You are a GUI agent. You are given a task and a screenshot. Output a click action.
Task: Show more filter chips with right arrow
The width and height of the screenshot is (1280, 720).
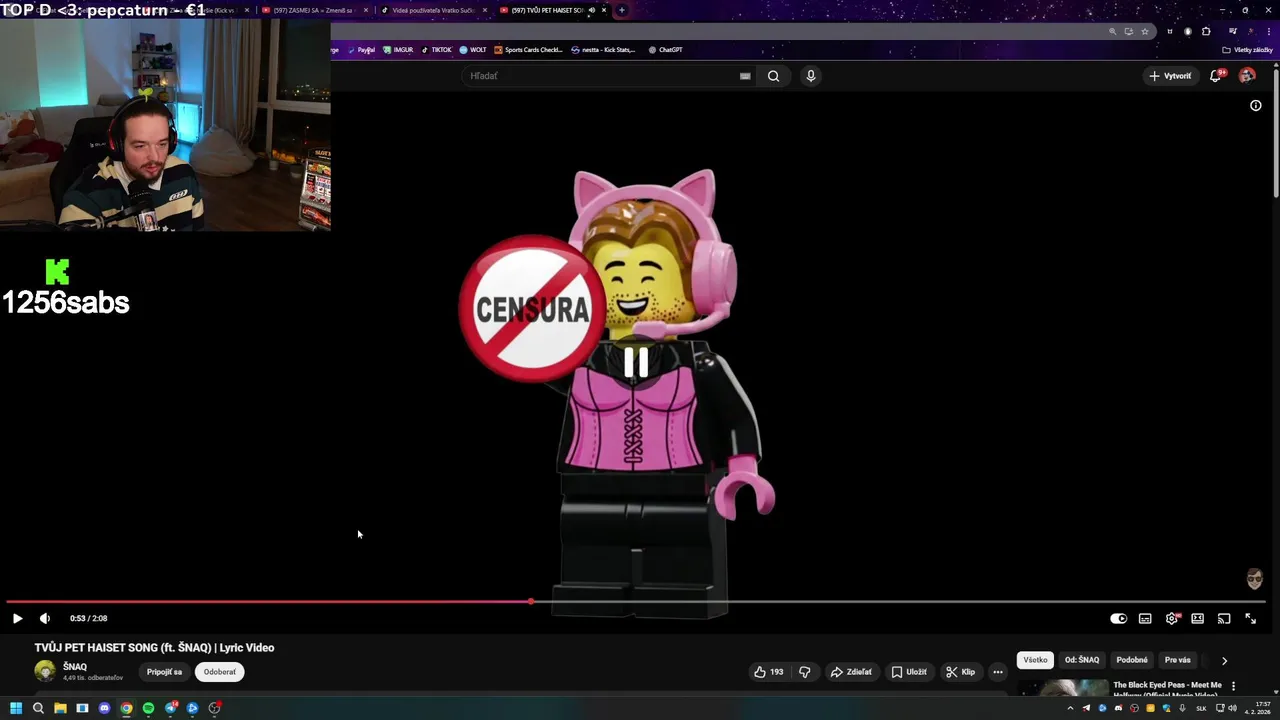coord(1224,660)
